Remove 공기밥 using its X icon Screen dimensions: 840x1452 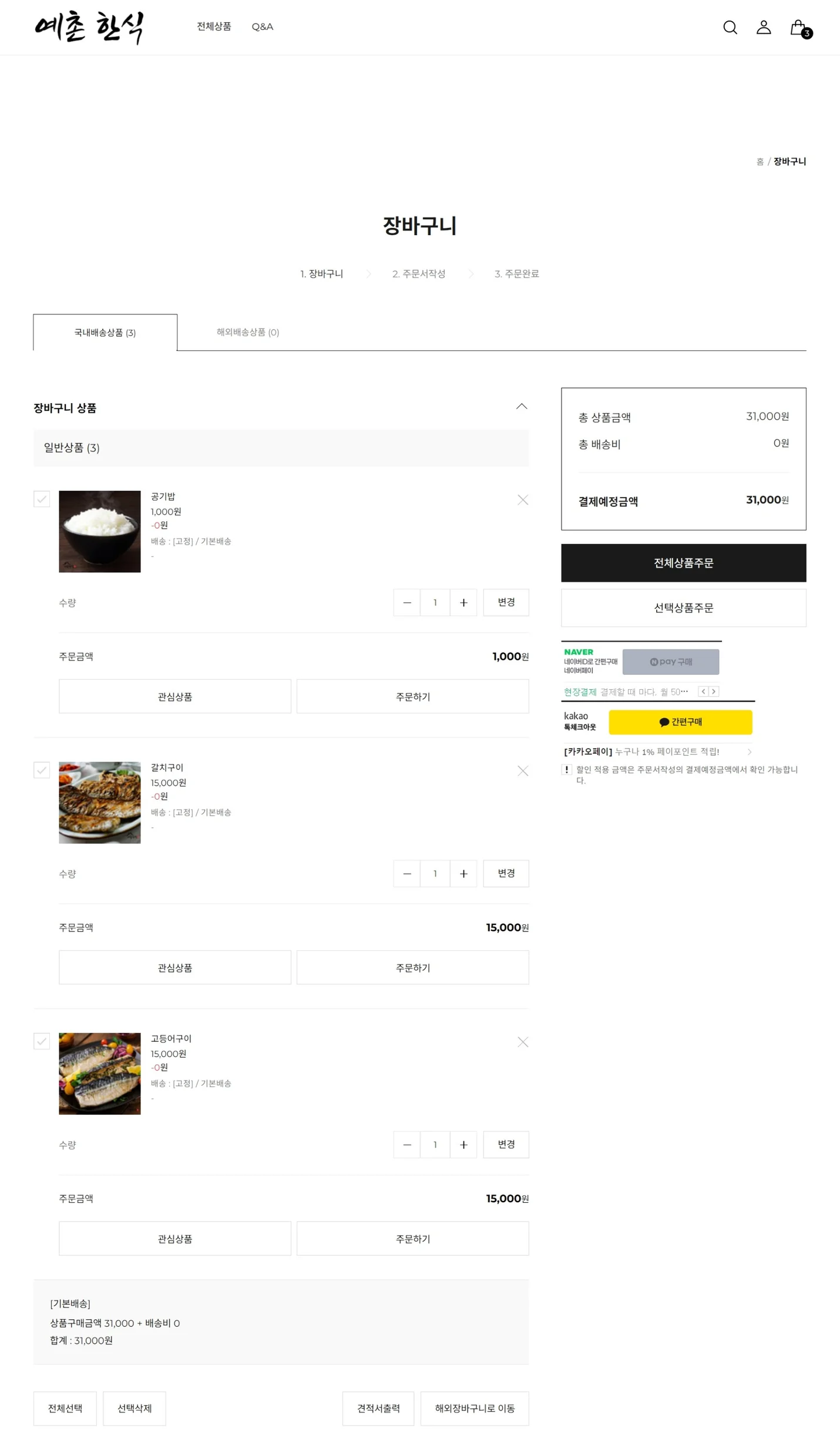coord(522,499)
